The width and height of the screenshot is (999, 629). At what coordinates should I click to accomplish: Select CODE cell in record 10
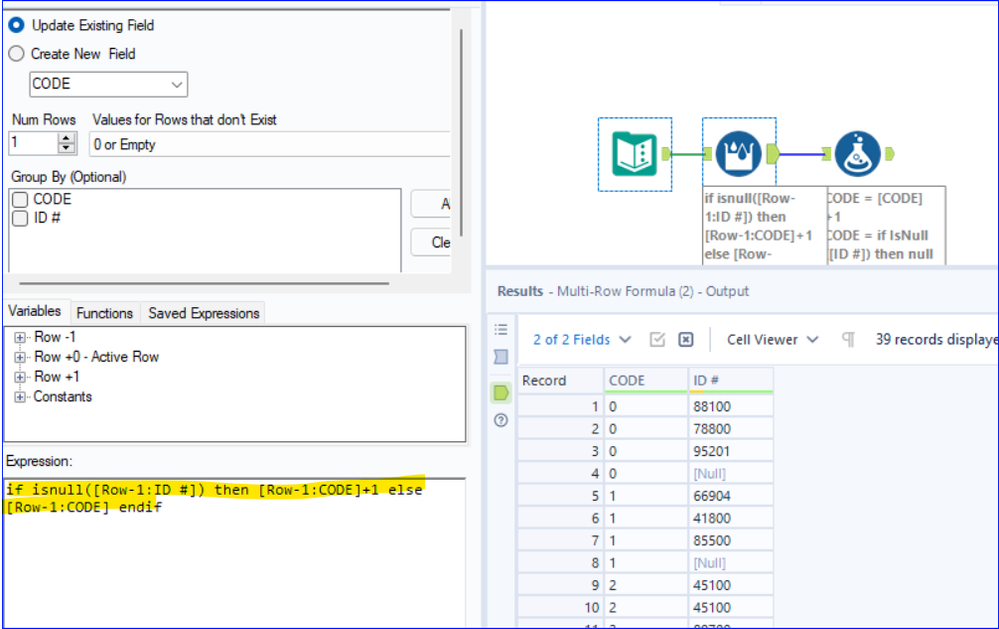646,607
